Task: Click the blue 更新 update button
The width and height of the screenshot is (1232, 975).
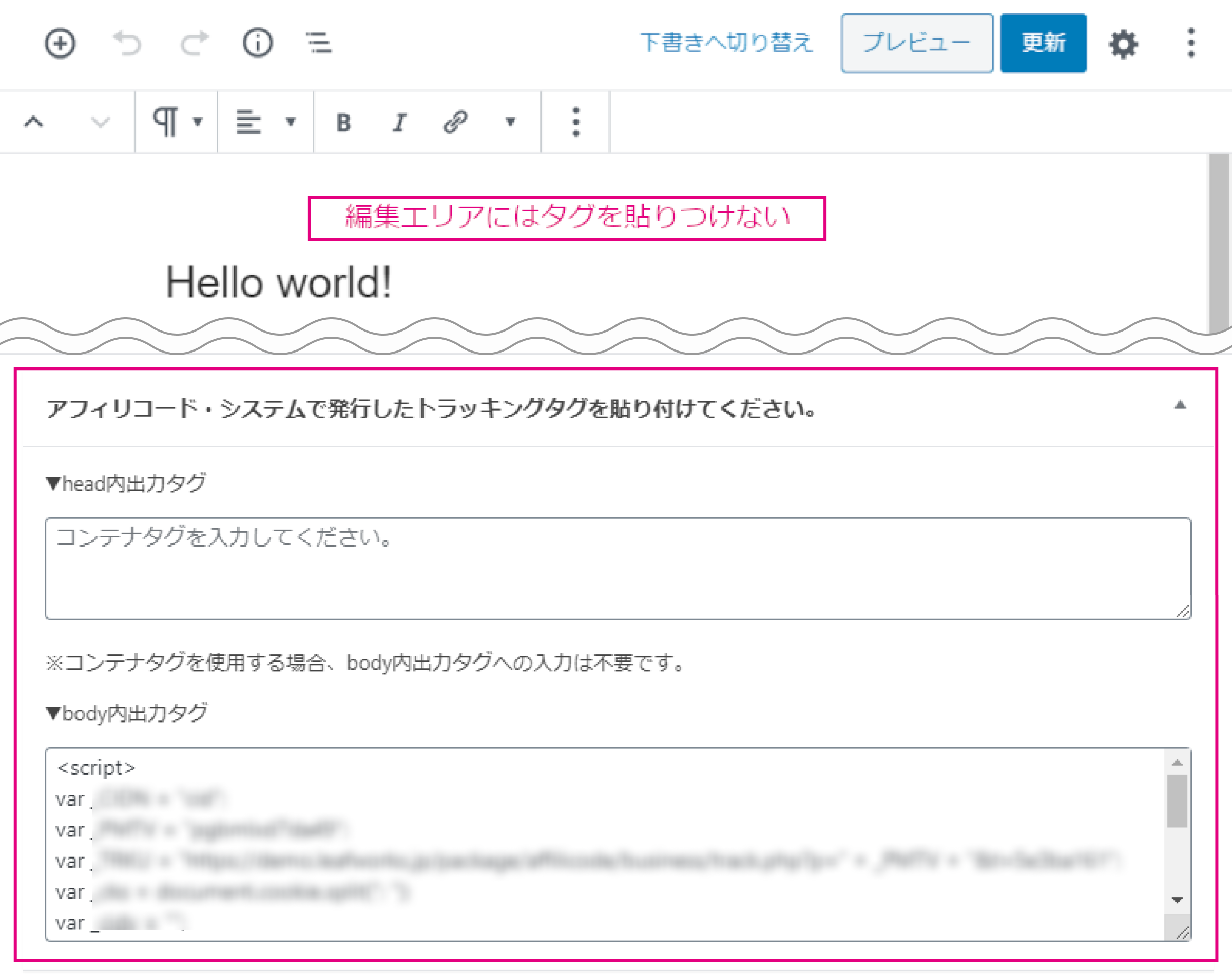Action: point(1043,44)
